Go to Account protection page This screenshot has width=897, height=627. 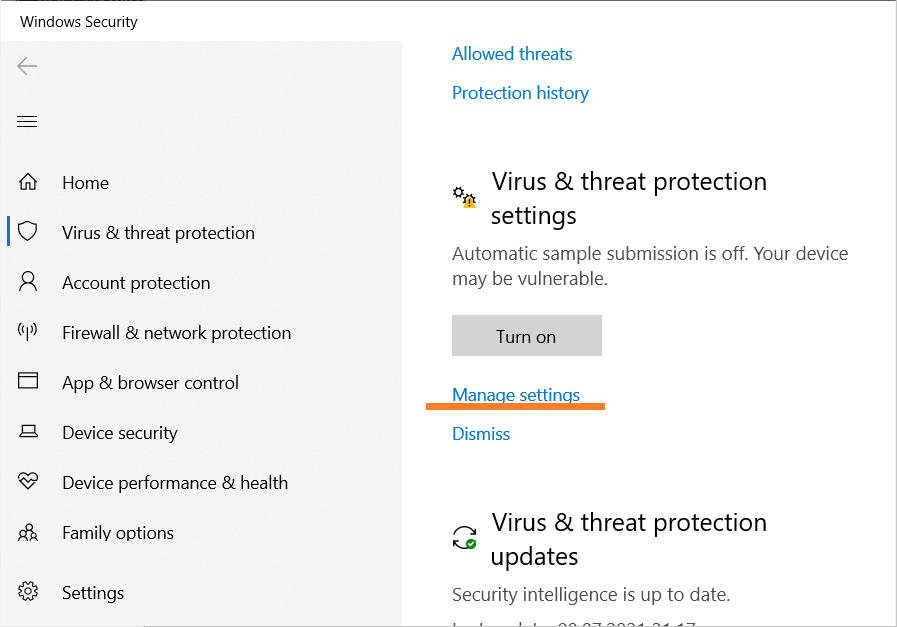coord(136,283)
